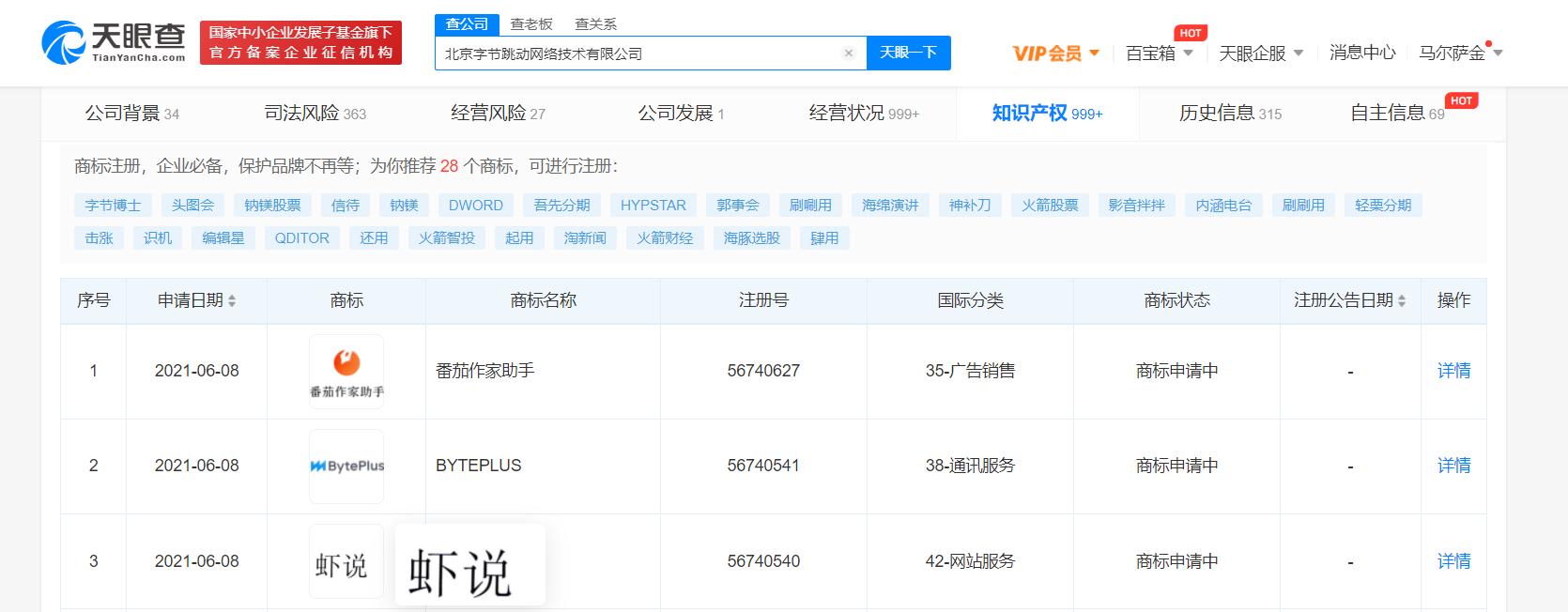Select the 海绵演讲 trademark tag
The height and width of the screenshot is (612, 1568).
[890, 206]
